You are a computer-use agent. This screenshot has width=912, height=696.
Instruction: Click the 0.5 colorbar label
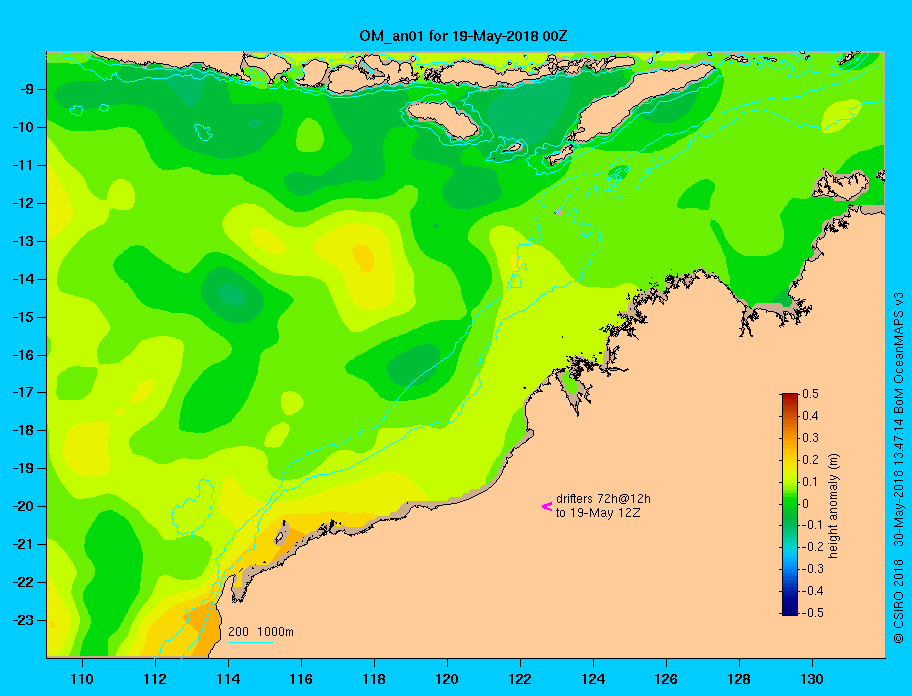[x=810, y=394]
